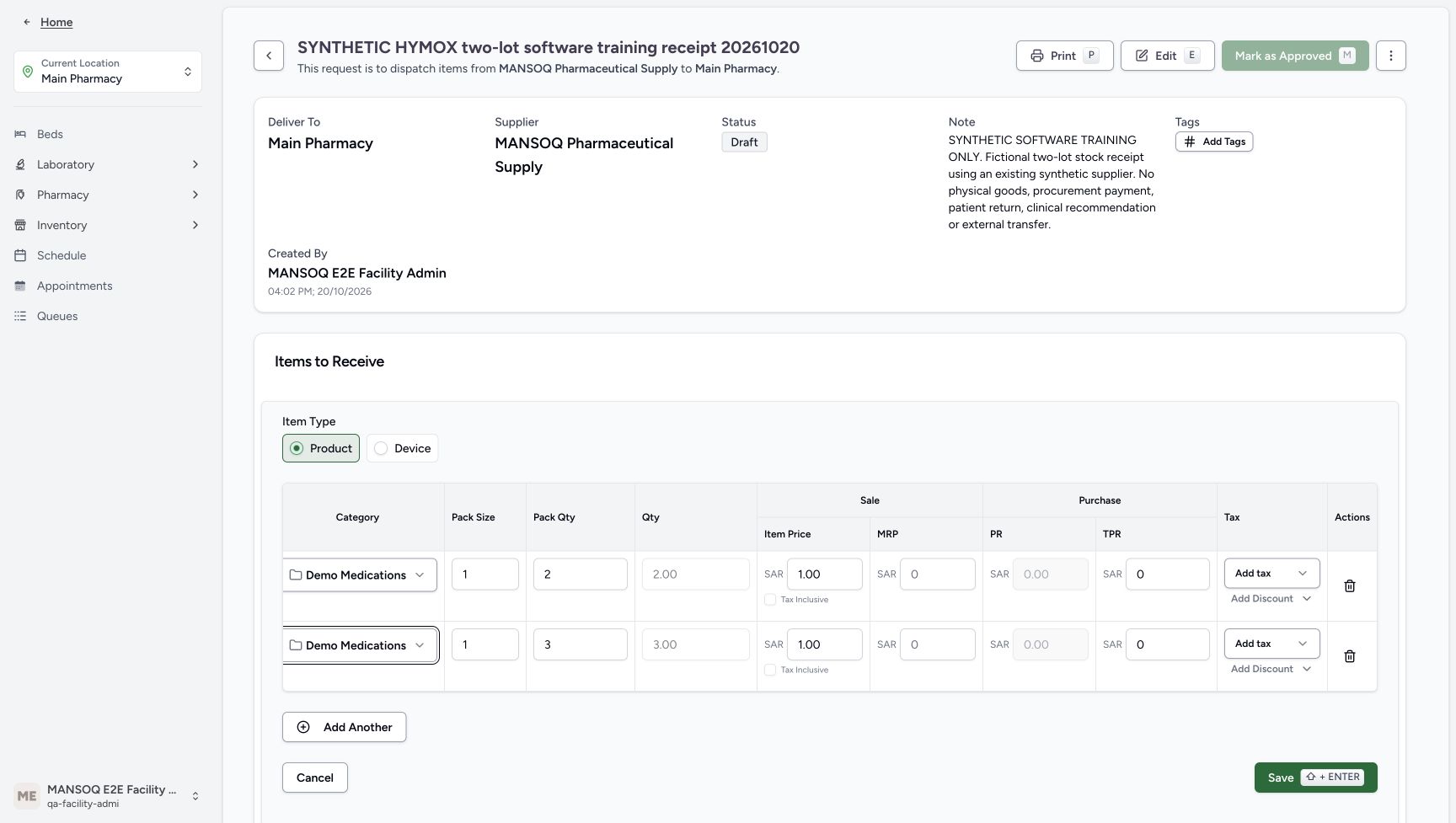The width and height of the screenshot is (1456, 823).
Task: Click the Queues list icon in the sidebar
Action: pos(20,316)
